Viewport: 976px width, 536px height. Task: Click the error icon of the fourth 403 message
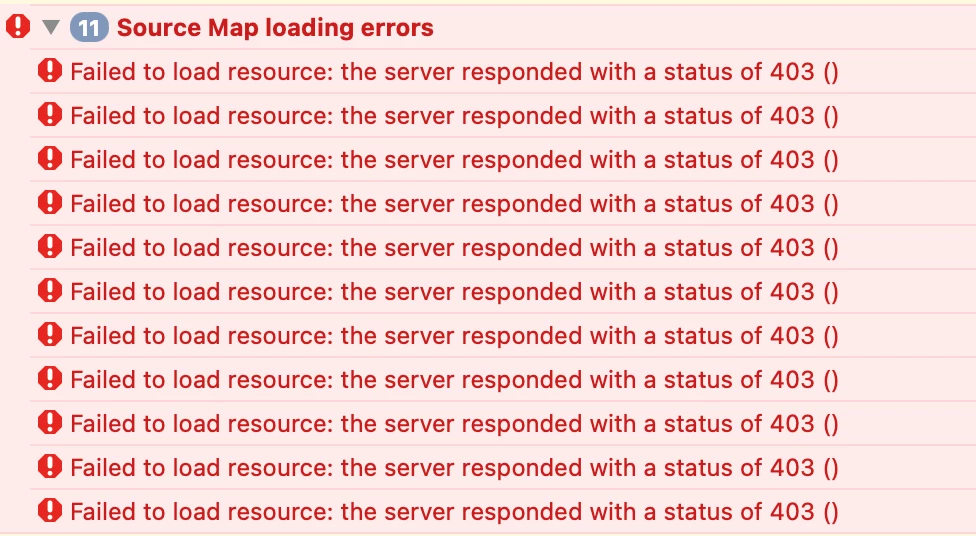(50, 202)
